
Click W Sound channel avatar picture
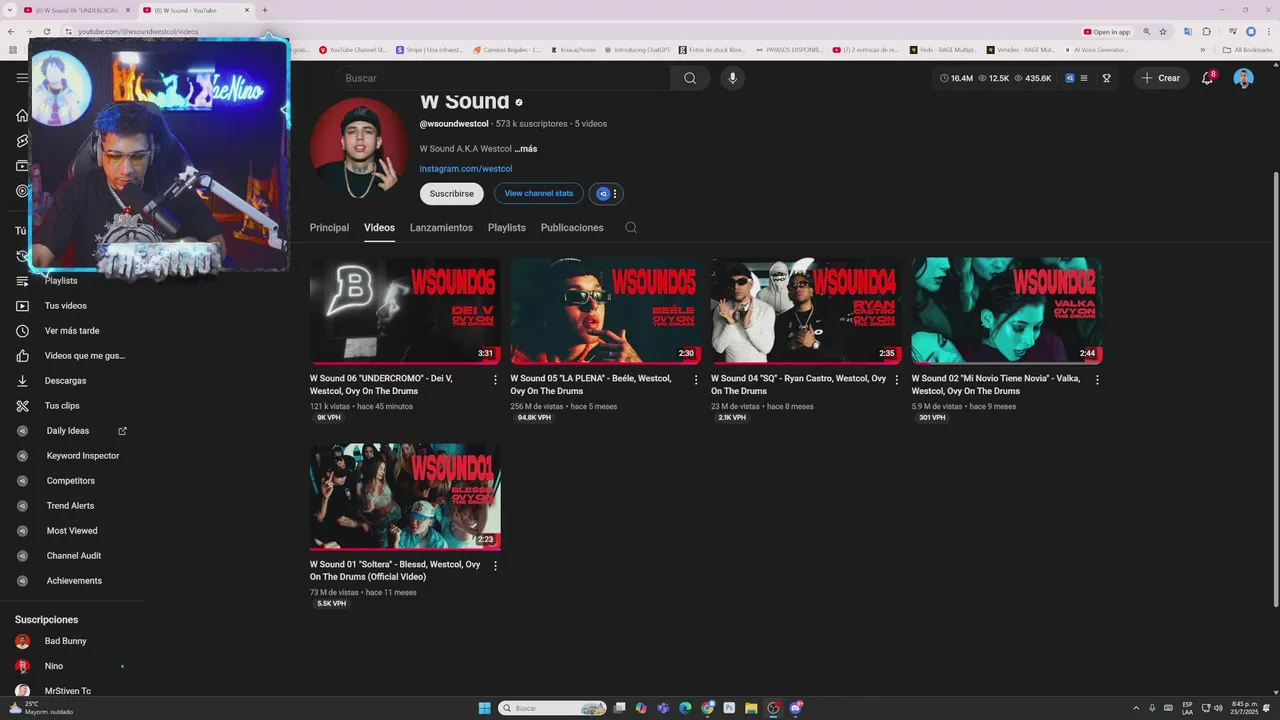(x=359, y=148)
